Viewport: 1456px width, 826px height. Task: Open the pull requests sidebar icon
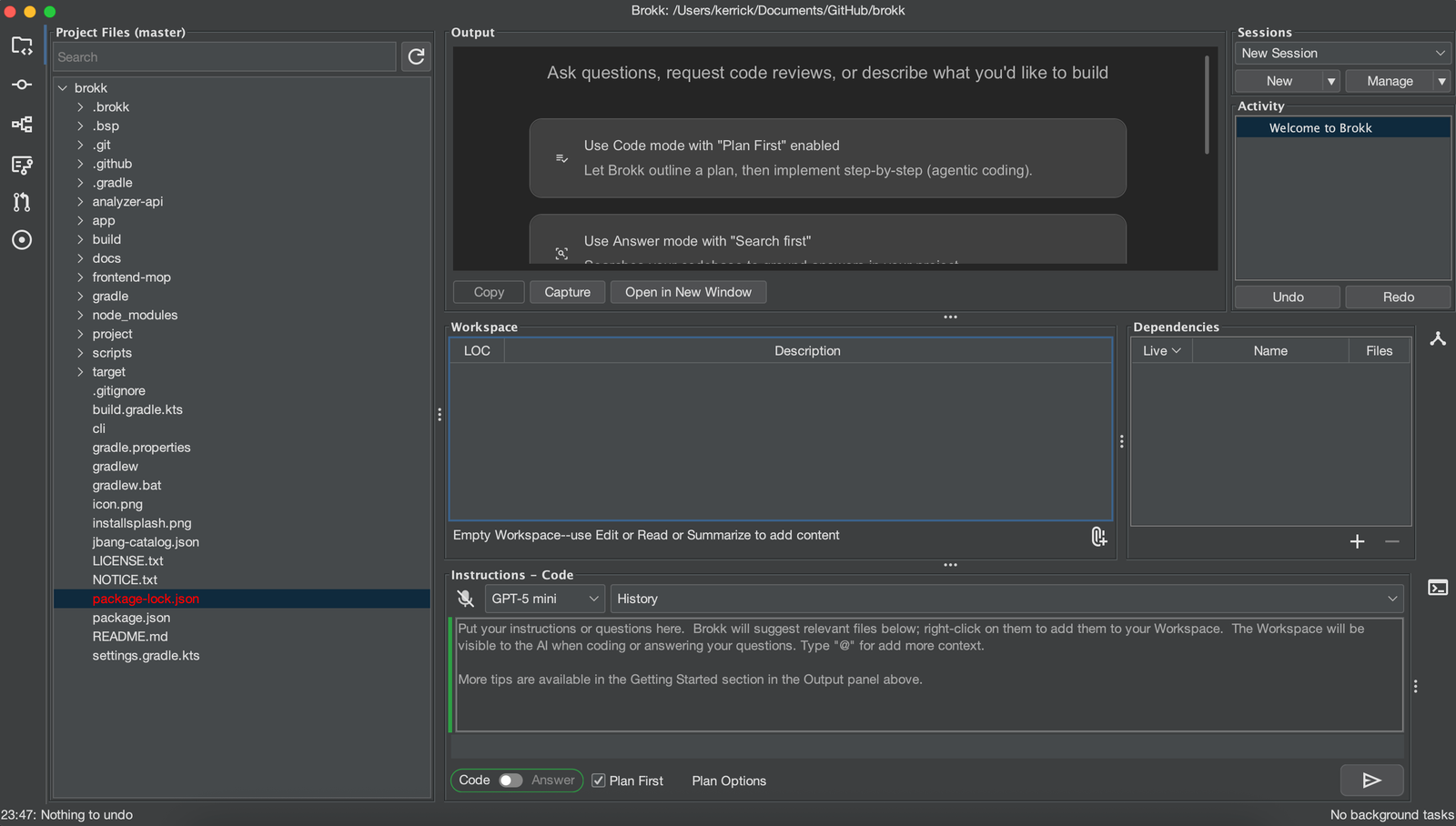(x=22, y=202)
